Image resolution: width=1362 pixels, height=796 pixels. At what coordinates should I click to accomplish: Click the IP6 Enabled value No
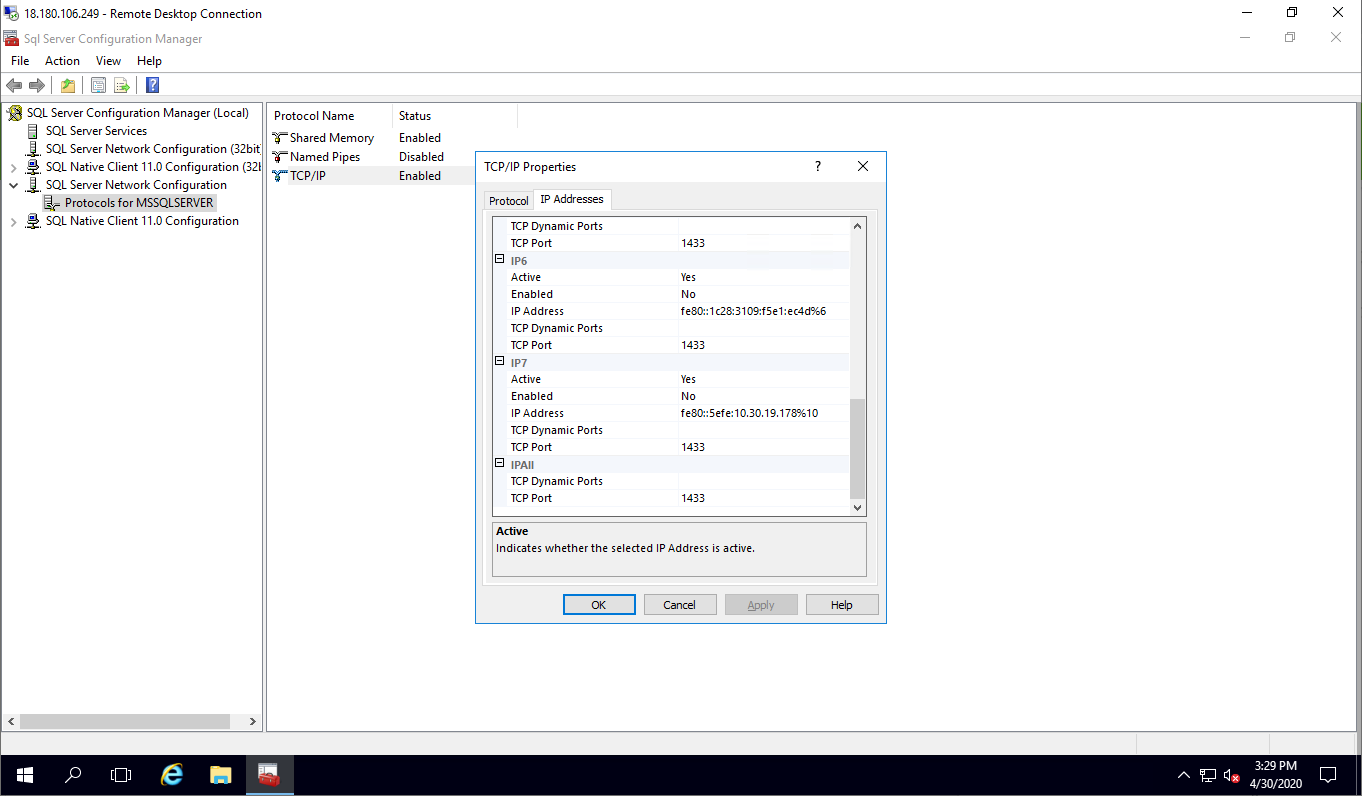[x=688, y=294]
